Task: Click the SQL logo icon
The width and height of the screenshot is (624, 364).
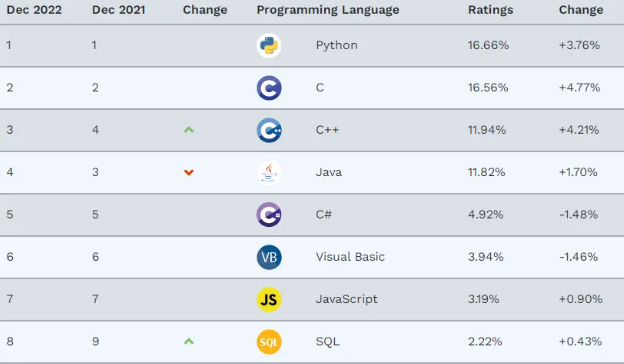Action: pyautogui.click(x=269, y=342)
